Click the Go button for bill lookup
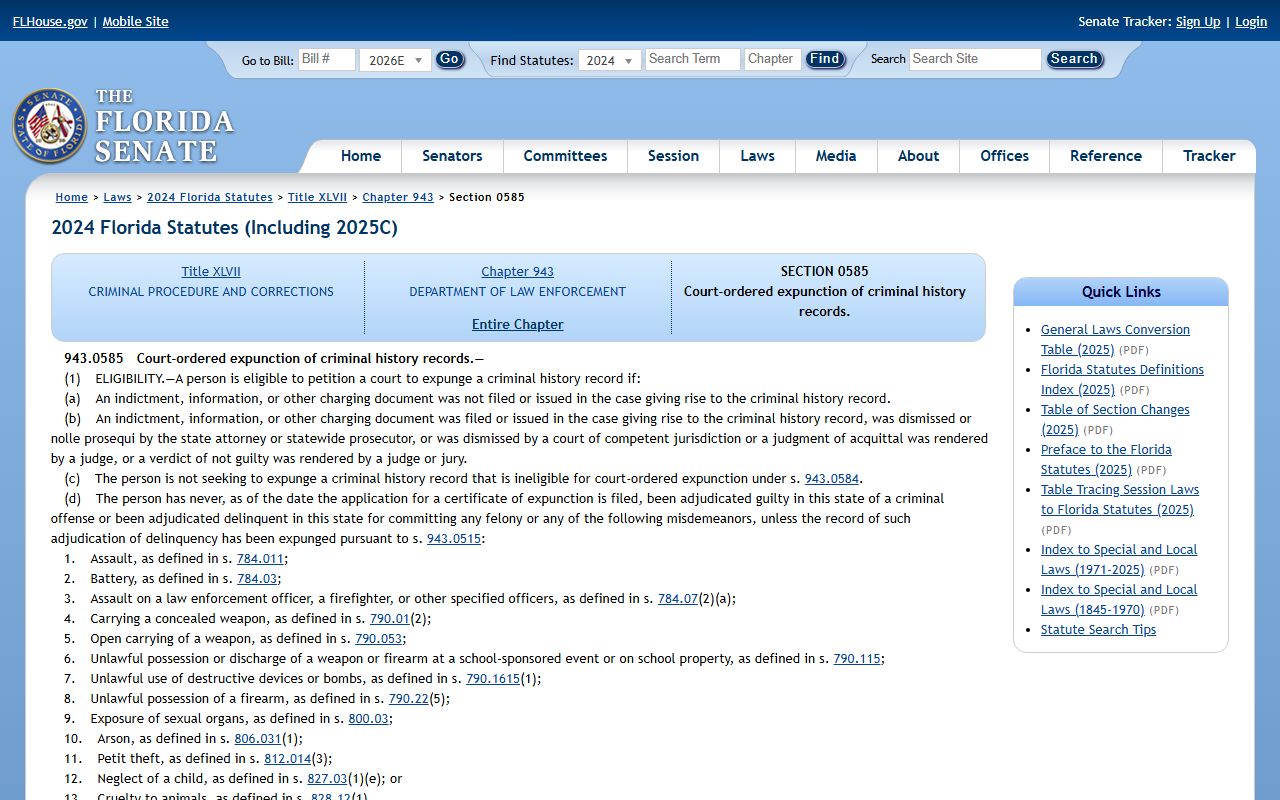 click(450, 59)
